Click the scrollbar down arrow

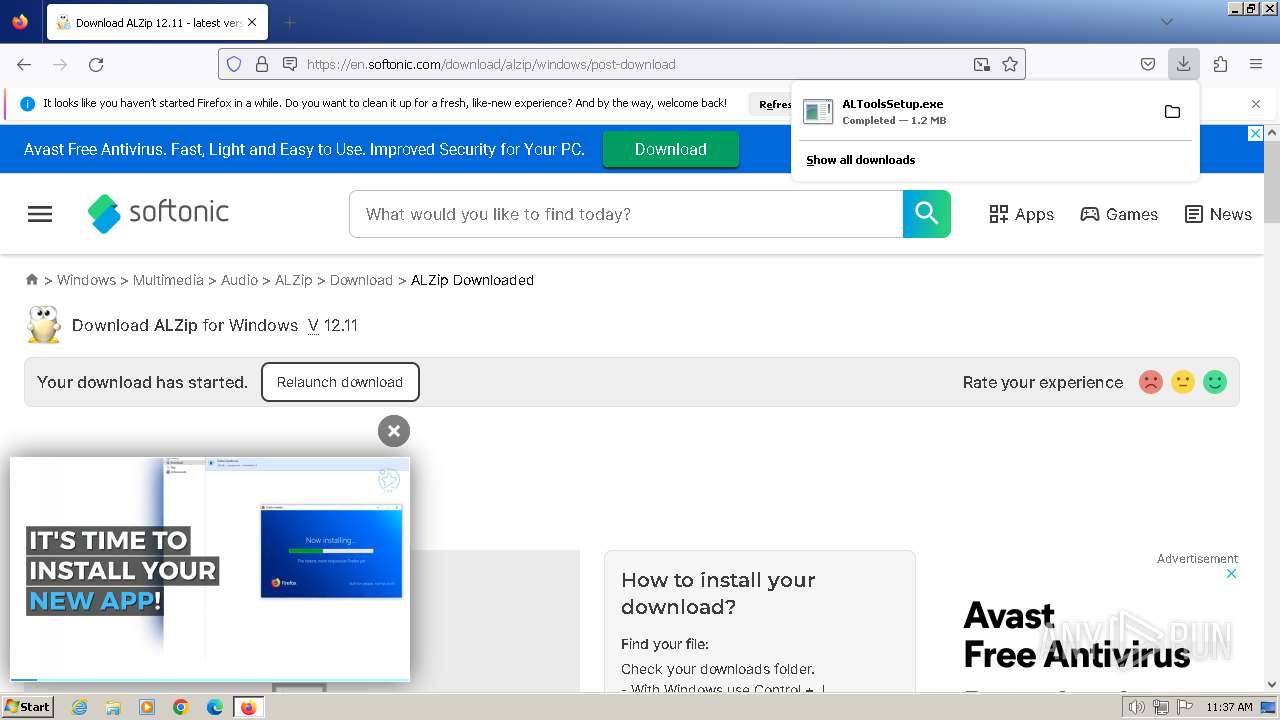point(1272,685)
